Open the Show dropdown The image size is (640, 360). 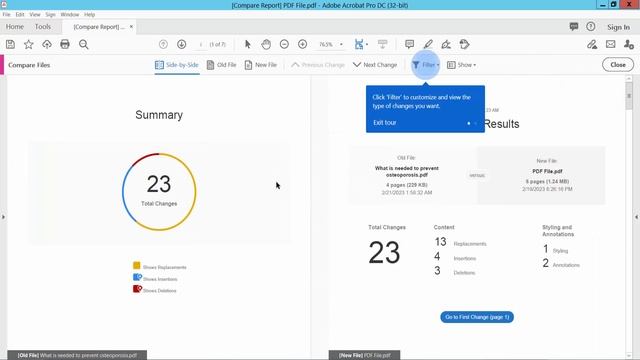click(x=462, y=65)
